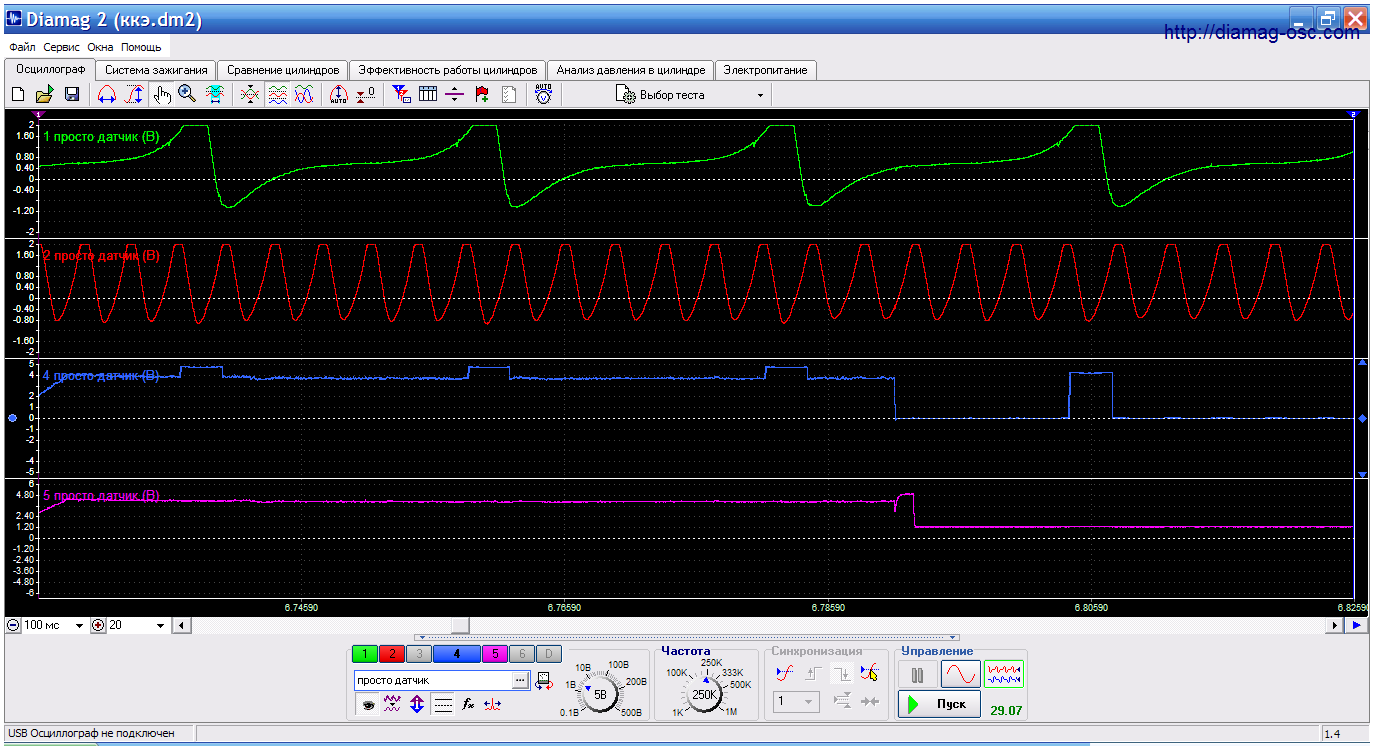Click the blue vertical invert arrows icon
The width and height of the screenshot is (1374, 746).
417,705
